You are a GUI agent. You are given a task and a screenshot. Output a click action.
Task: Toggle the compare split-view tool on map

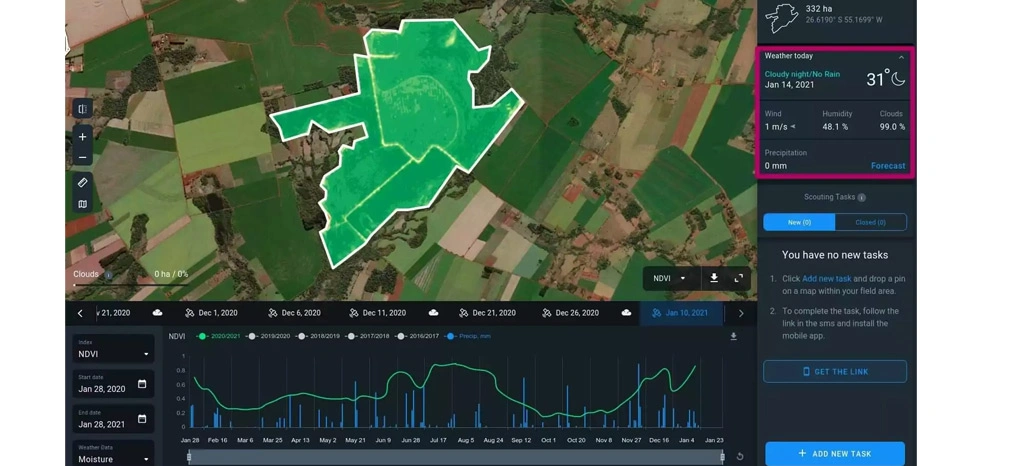[x=82, y=109]
